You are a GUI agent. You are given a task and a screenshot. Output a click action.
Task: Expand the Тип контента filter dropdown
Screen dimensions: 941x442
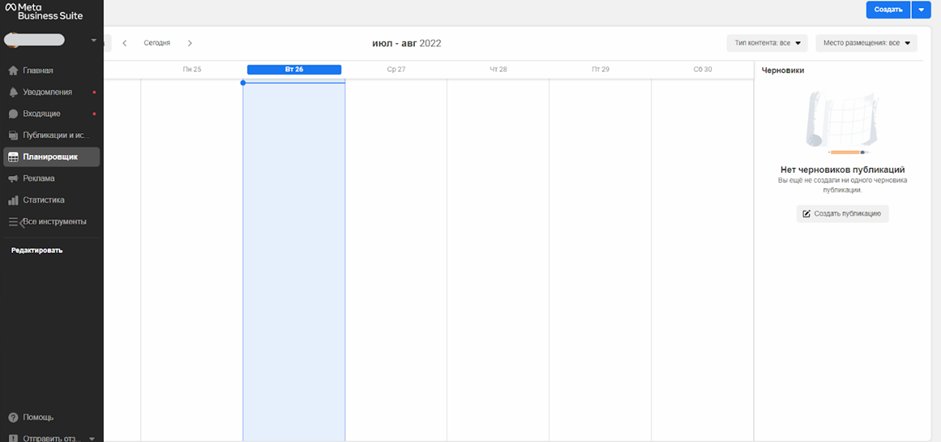[767, 43]
